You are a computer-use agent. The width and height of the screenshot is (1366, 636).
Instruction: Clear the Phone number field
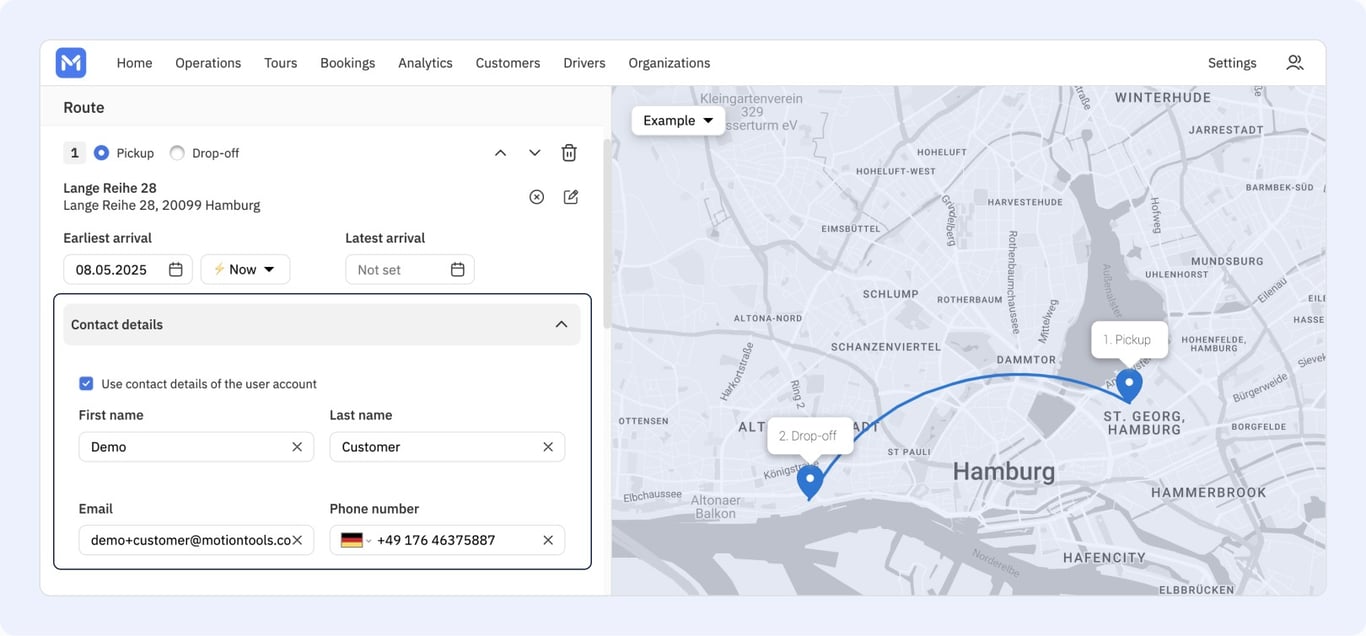click(x=548, y=540)
